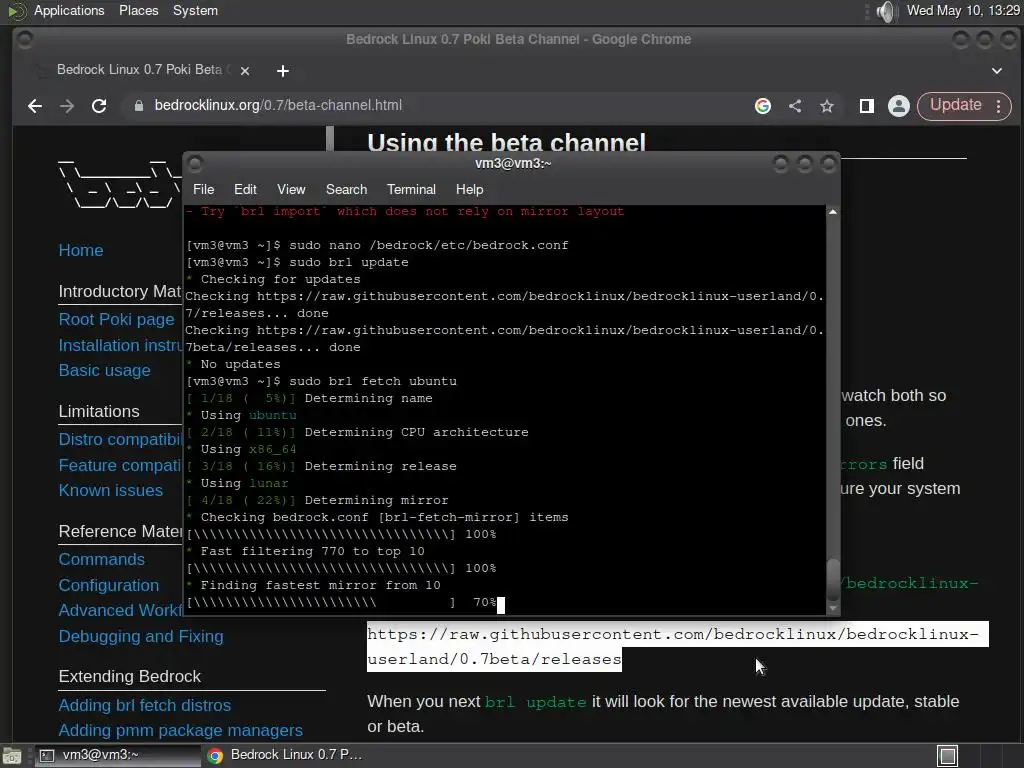Viewport: 1024px width, 768px height.
Task: Open Advanced Workflows link
Action: 120,610
